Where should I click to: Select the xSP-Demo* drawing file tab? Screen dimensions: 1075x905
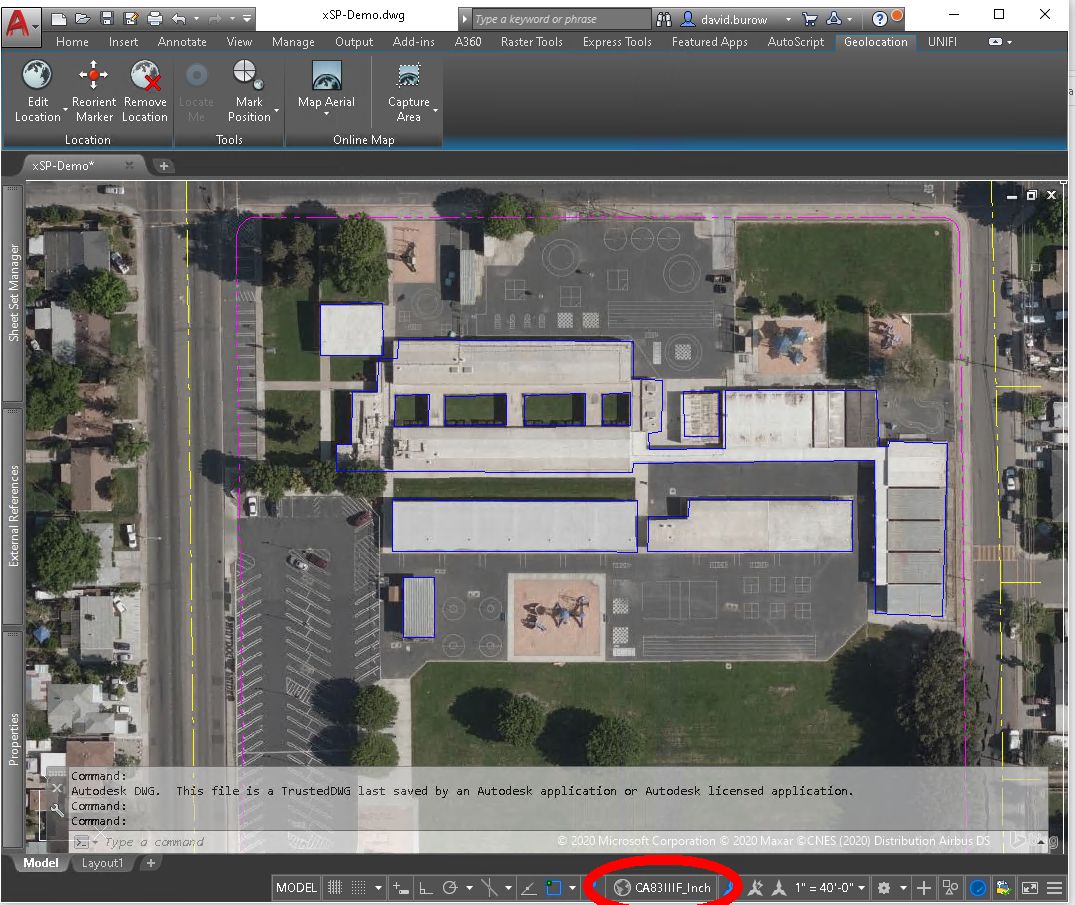click(x=63, y=166)
